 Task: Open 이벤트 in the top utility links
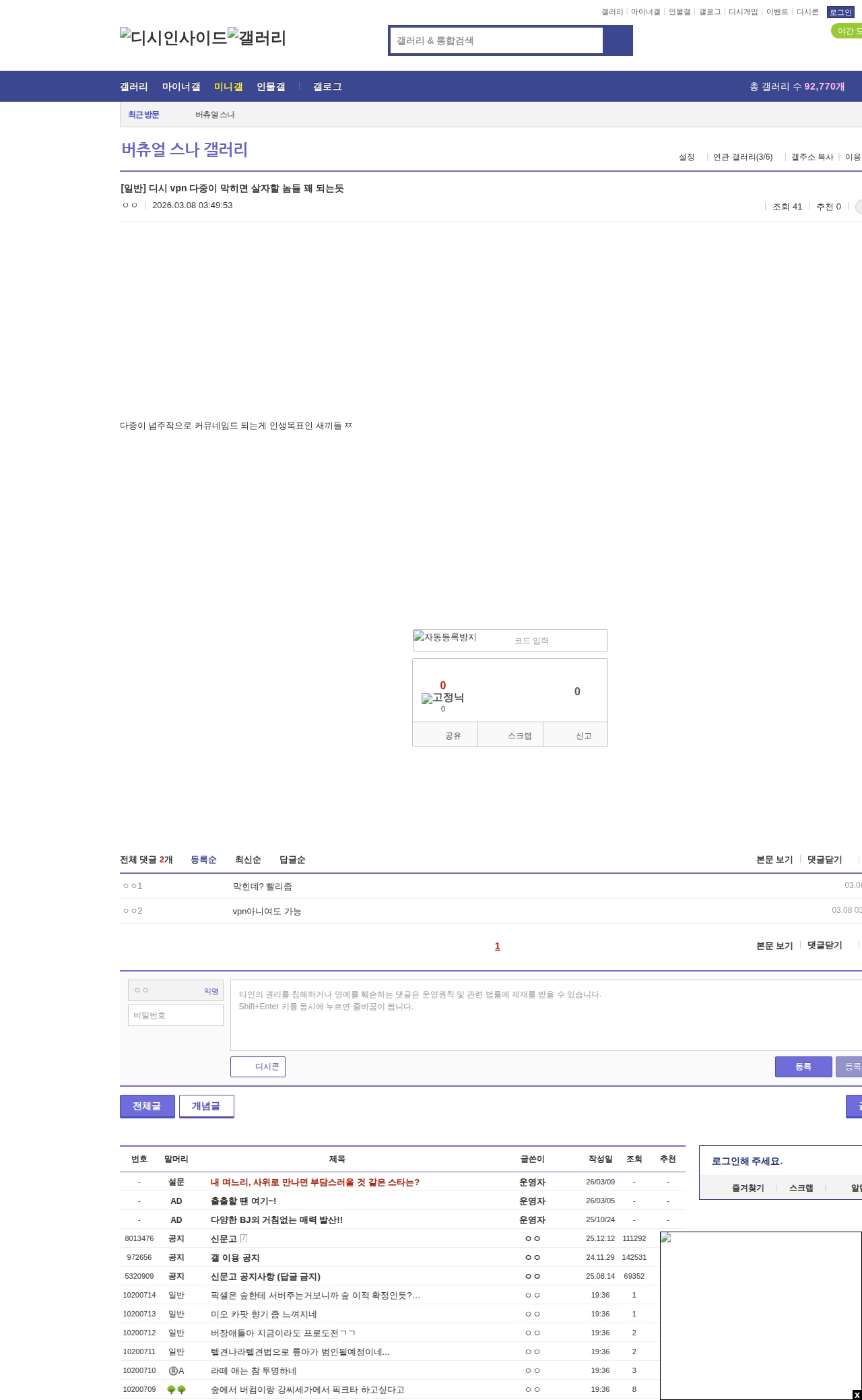point(777,12)
